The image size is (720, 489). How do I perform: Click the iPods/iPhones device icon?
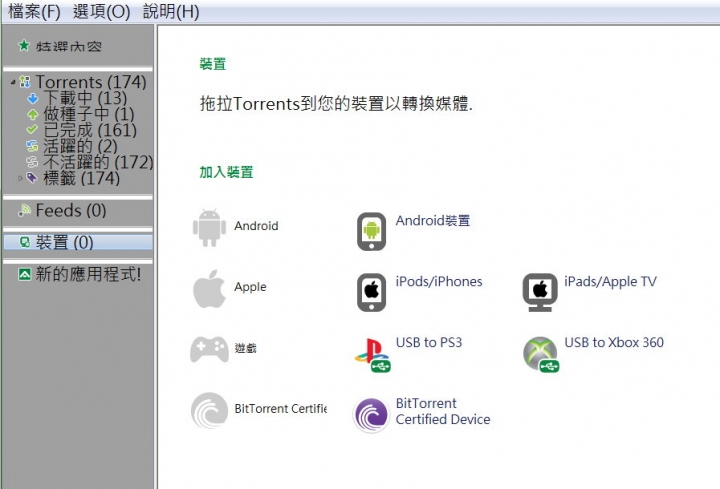[371, 292]
